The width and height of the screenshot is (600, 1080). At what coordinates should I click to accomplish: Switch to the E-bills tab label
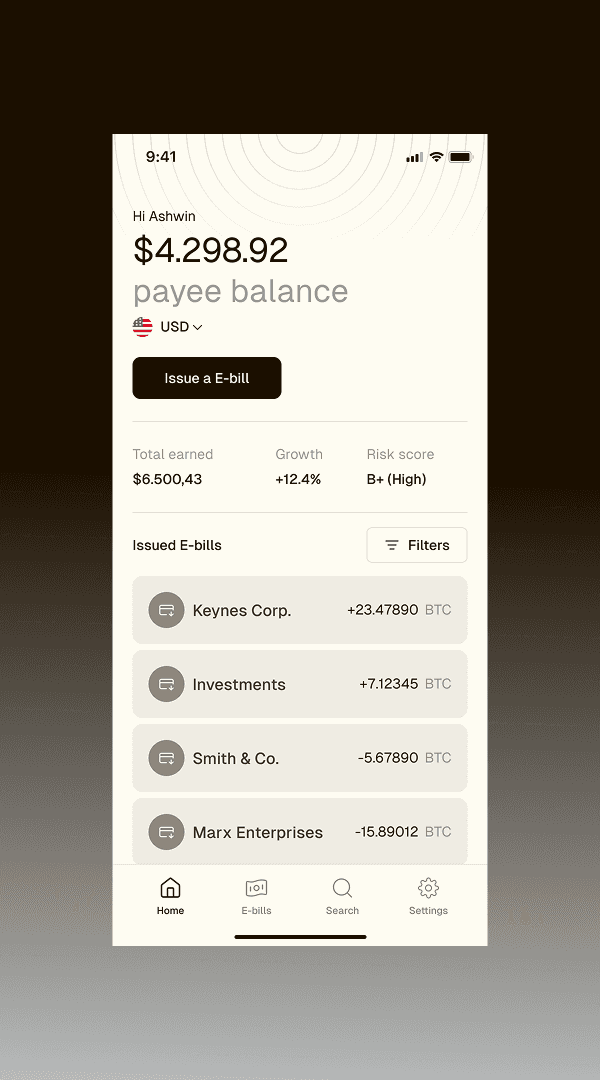256,911
